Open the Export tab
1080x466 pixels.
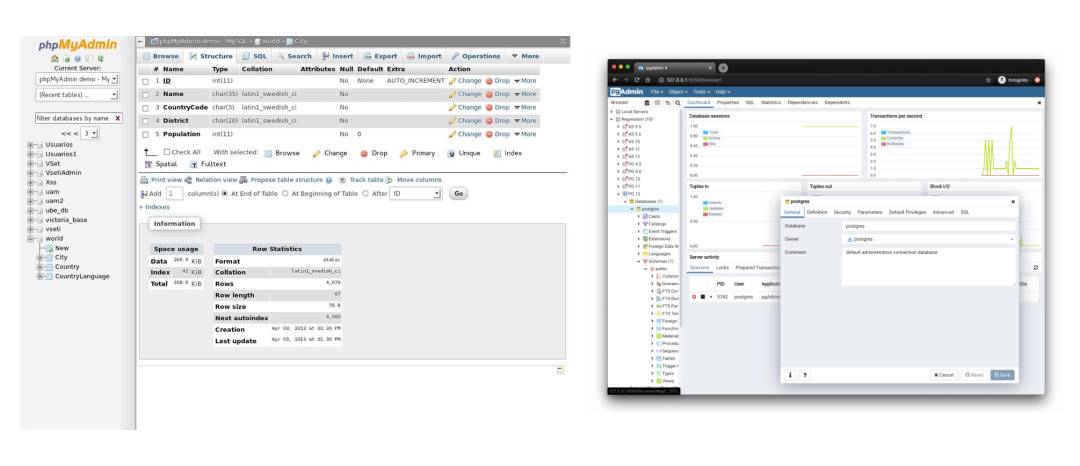pos(380,56)
